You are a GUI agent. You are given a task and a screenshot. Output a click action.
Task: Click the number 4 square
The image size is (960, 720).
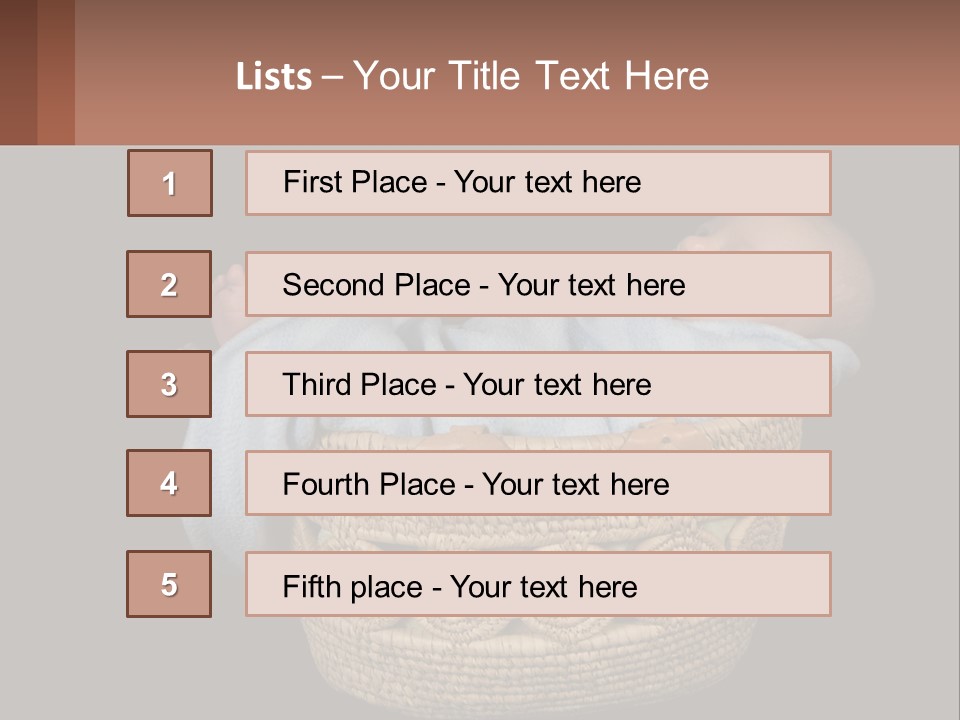pyautogui.click(x=169, y=483)
